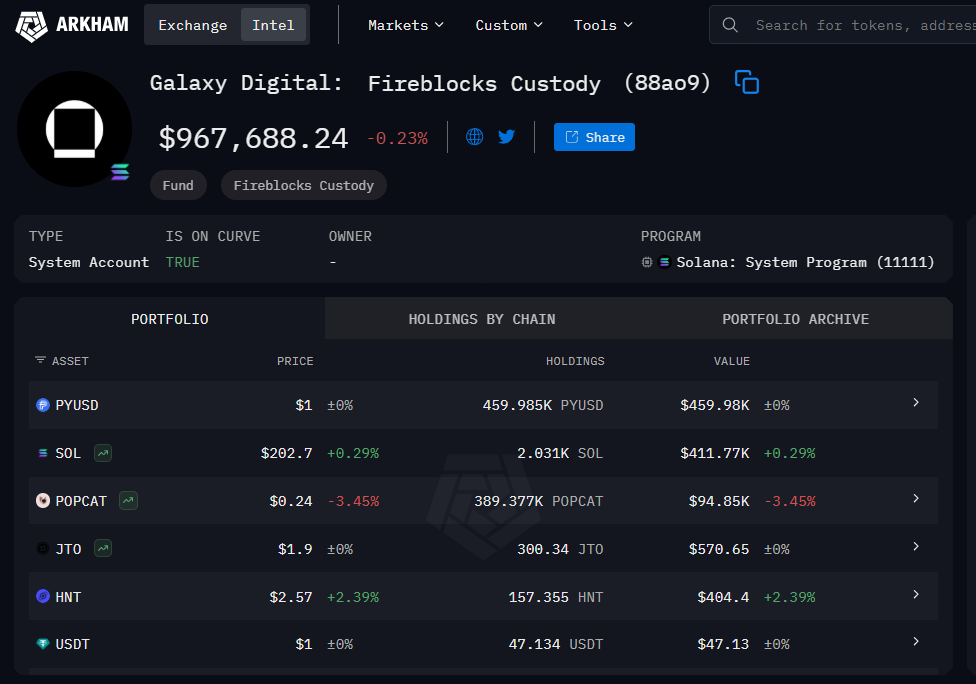
Task: Open Solana: System Program (11111) link
Action: coord(805,262)
